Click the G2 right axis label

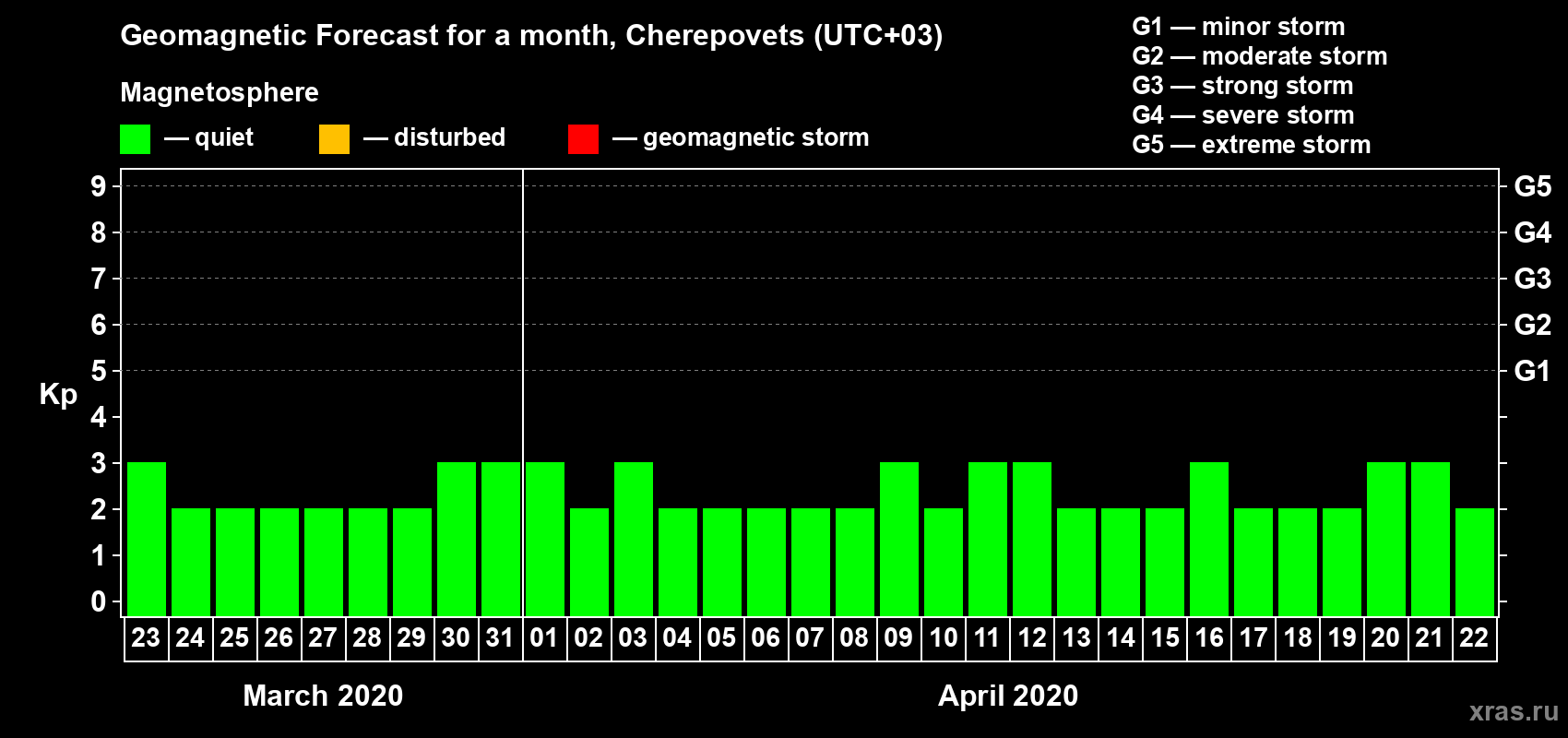point(1533,325)
